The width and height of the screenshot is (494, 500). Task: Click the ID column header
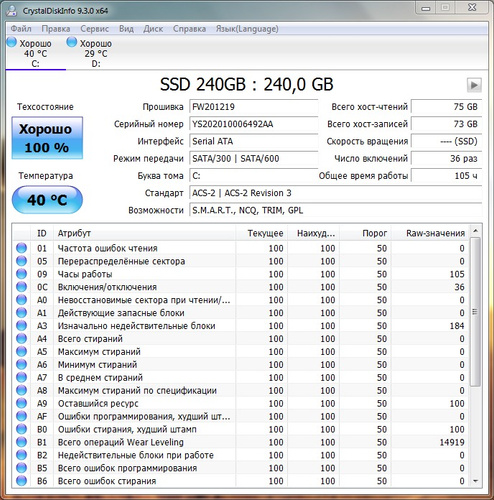[x=42, y=233]
